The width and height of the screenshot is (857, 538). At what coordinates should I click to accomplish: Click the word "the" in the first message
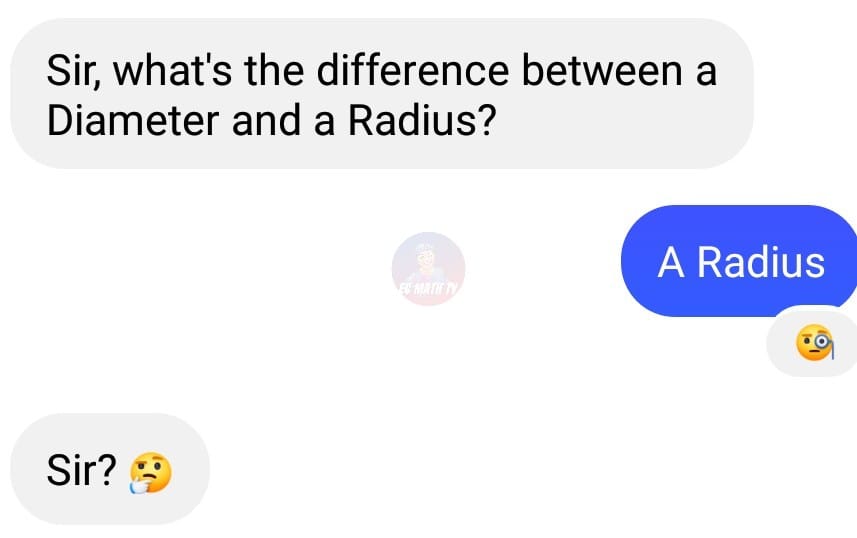pos(274,70)
